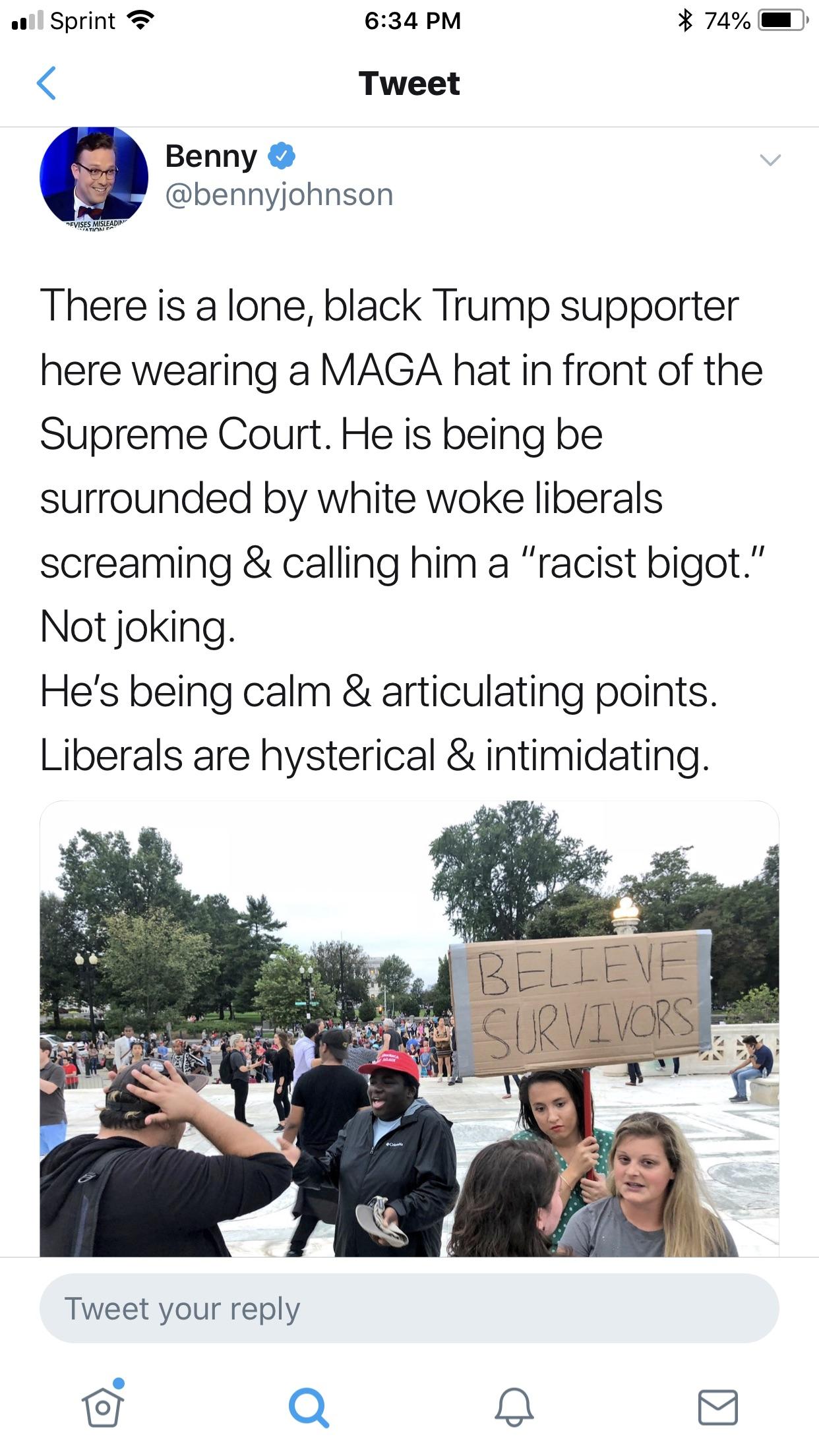Tap the 74% battery percentage
819x1456 pixels.
pos(727,21)
